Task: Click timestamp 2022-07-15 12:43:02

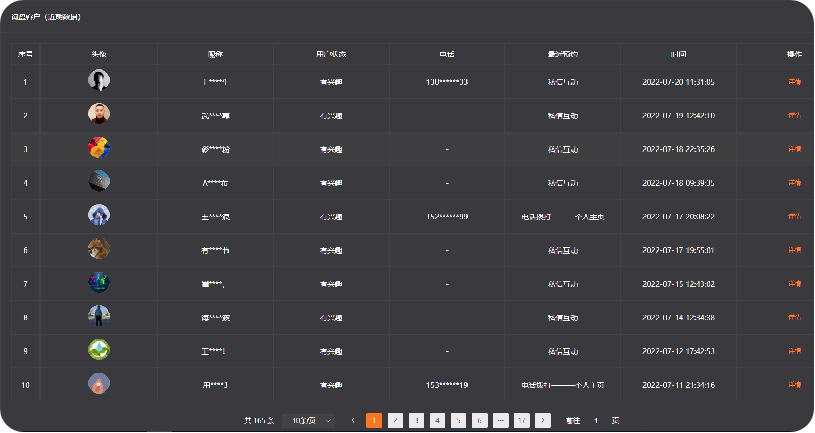Action: [x=678, y=284]
